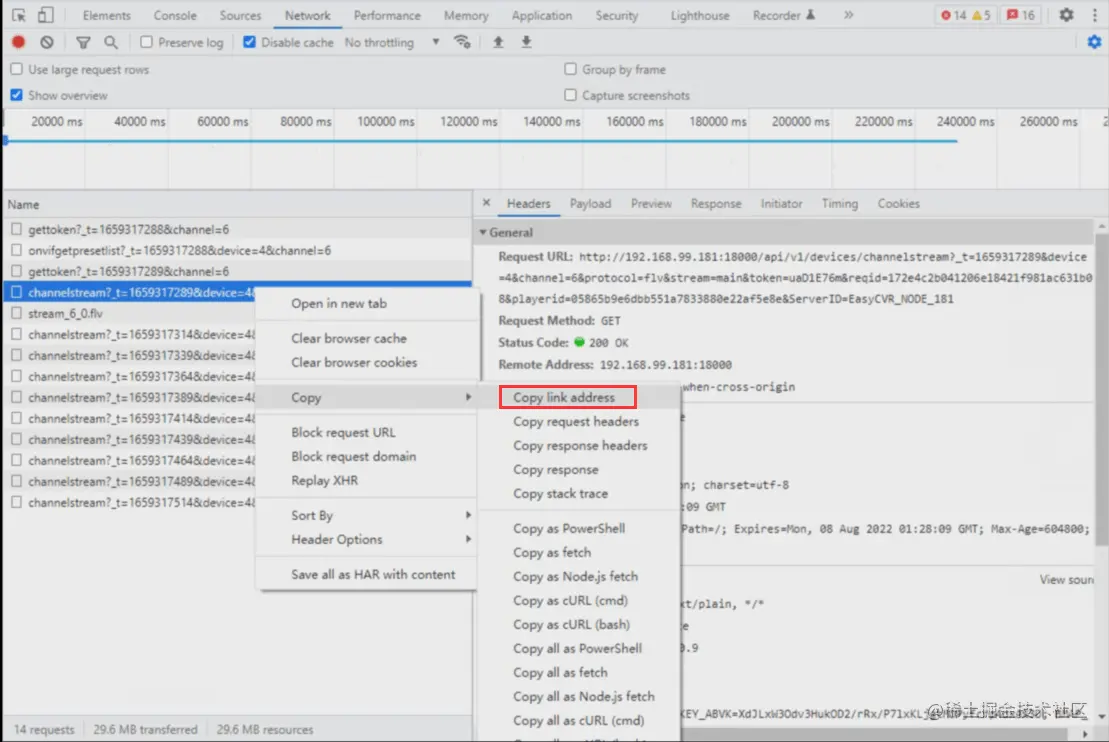Export HAR file with download arrow
1109x742 pixels.
(x=526, y=42)
